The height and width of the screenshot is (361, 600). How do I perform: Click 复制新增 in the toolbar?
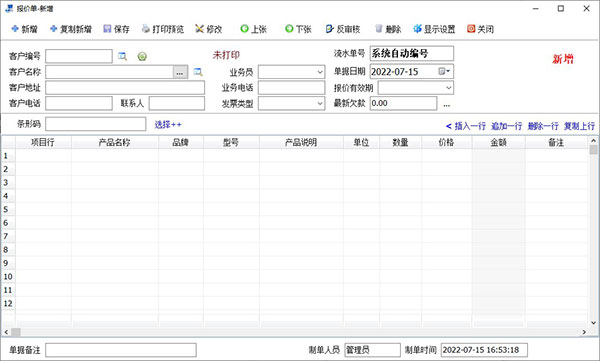pos(71,29)
